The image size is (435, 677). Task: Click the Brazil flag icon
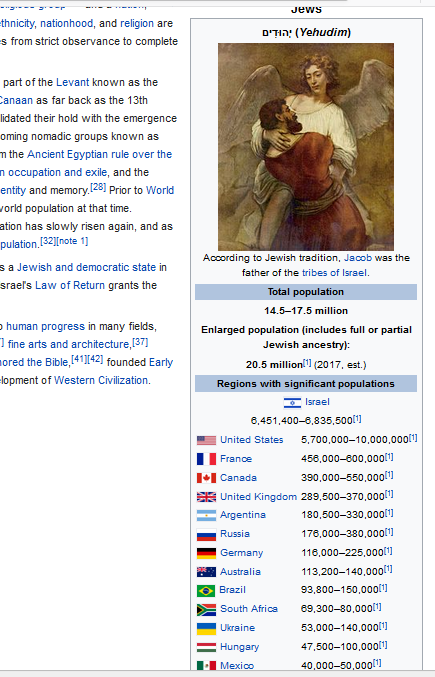pyautogui.click(x=206, y=591)
